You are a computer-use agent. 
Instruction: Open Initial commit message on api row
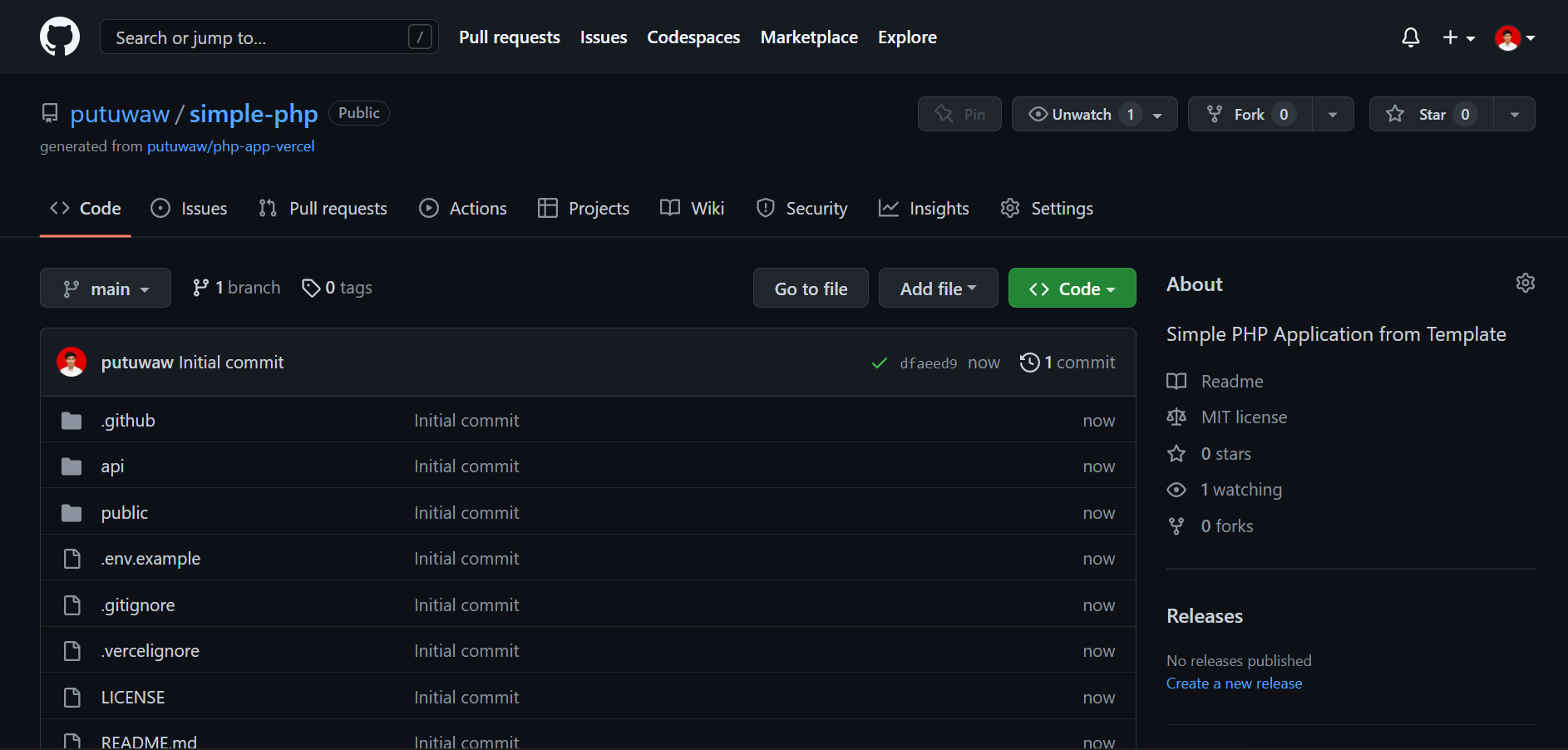pyautogui.click(x=466, y=466)
